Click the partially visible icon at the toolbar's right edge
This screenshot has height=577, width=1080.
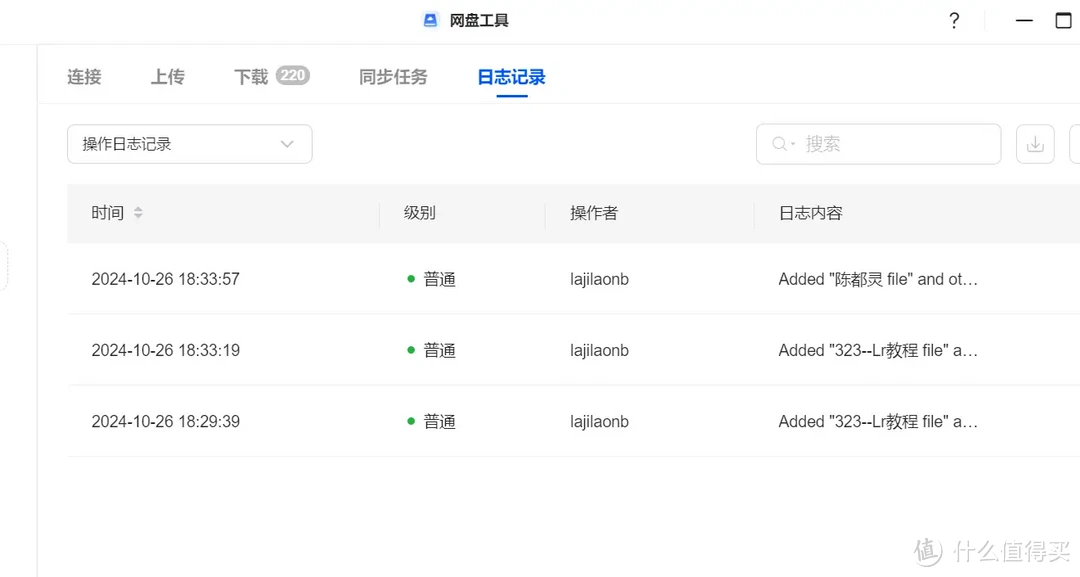coord(1076,144)
